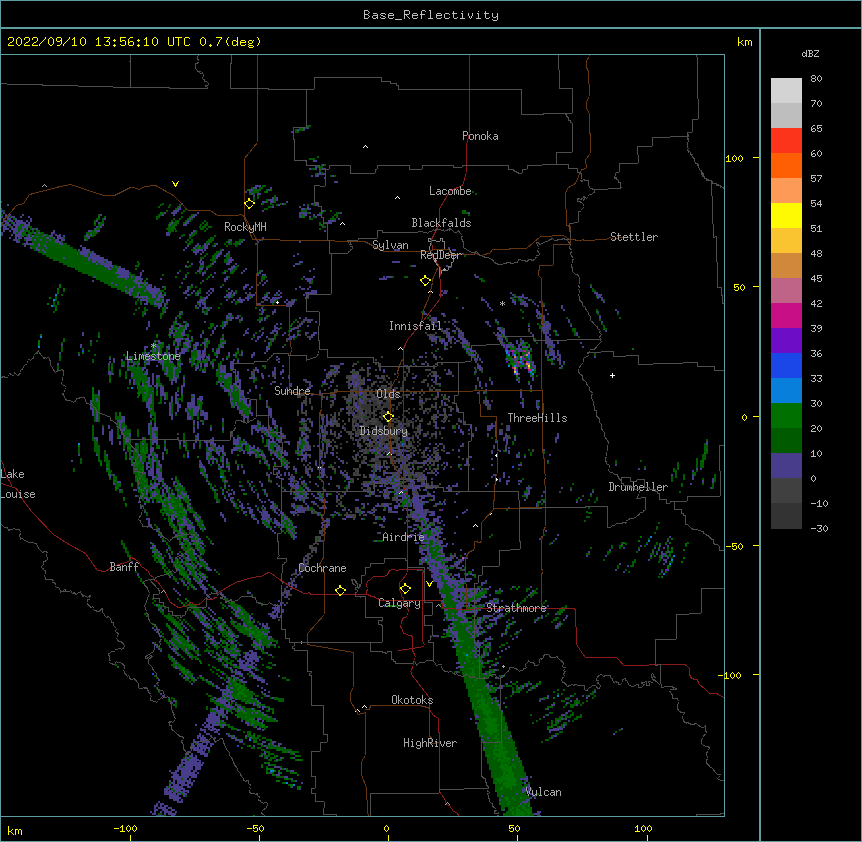Click the intense magenta-yellow echo cell north of ThreeHills
The width and height of the screenshot is (862, 842).
click(521, 362)
